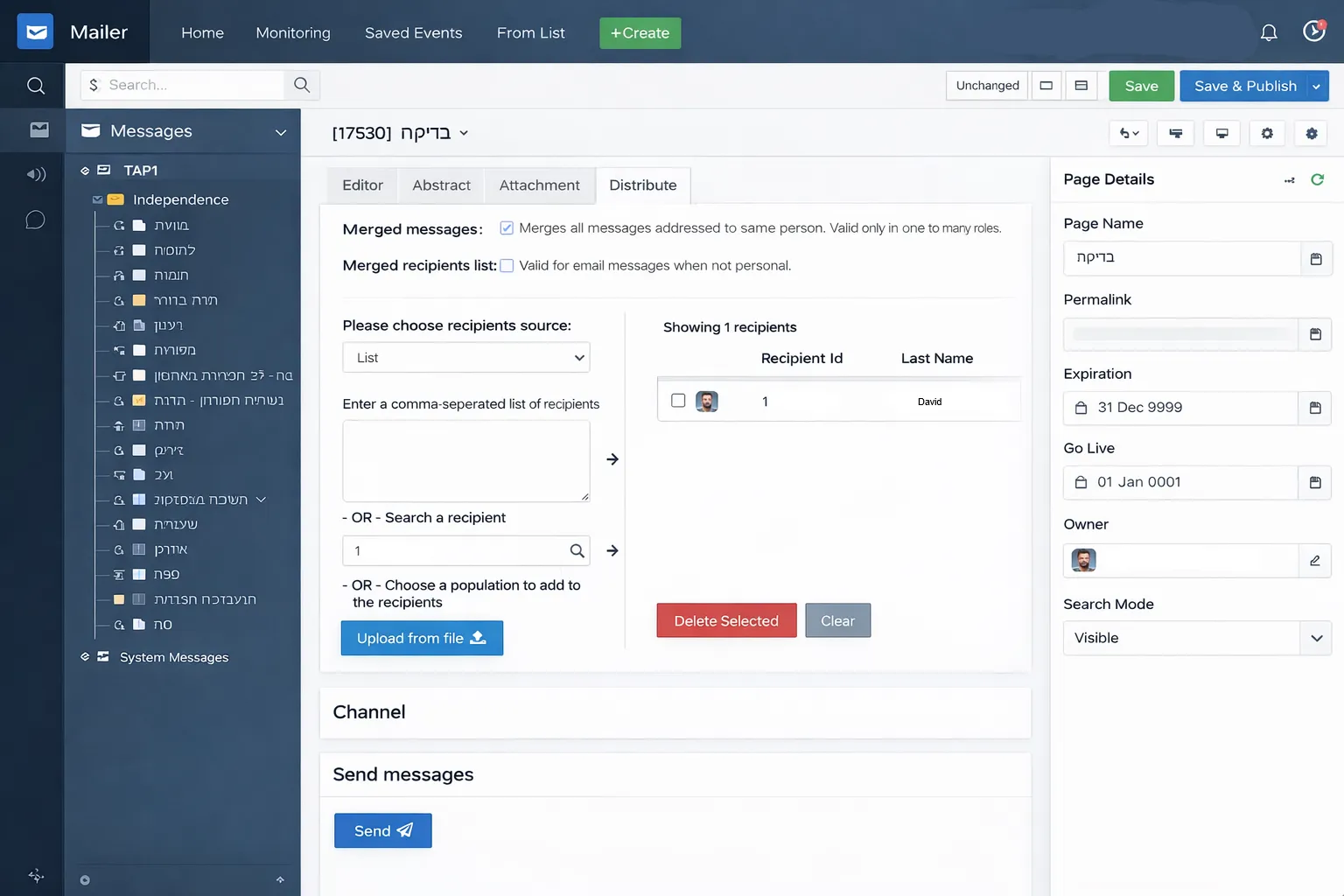Switch to single-pane layout icon
This screenshot has height=896, width=1344.
coord(1046,86)
